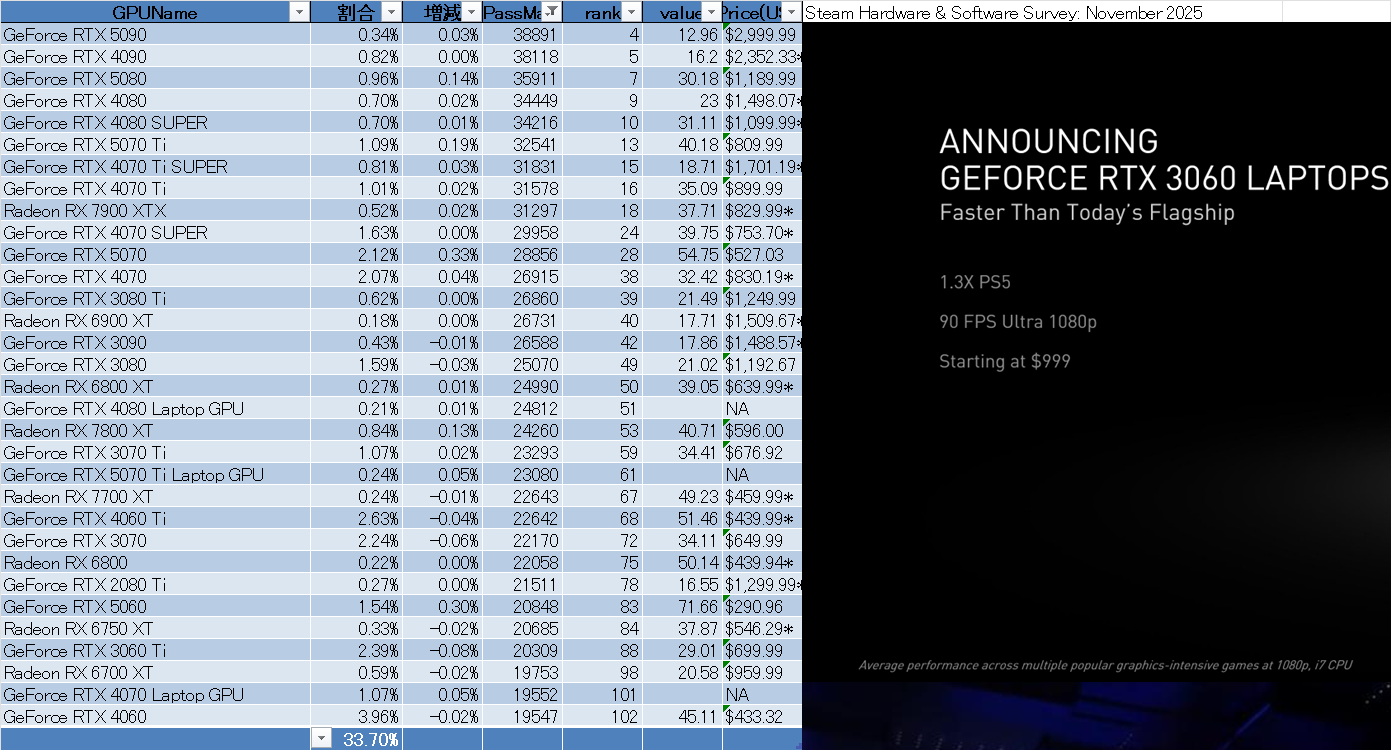Select PassMark score 38118 for RTX 4090

[522, 57]
